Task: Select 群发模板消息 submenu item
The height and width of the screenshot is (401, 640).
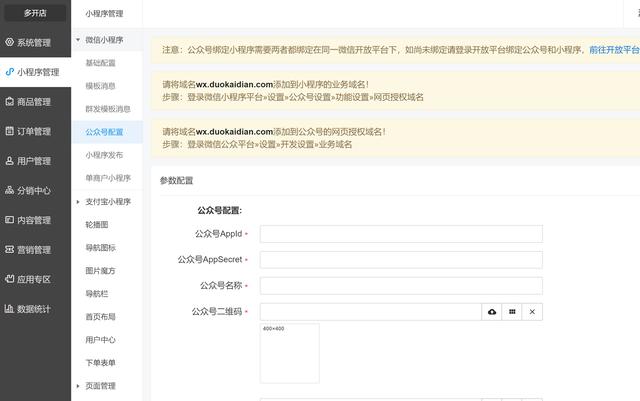Action: pyautogui.click(x=108, y=109)
